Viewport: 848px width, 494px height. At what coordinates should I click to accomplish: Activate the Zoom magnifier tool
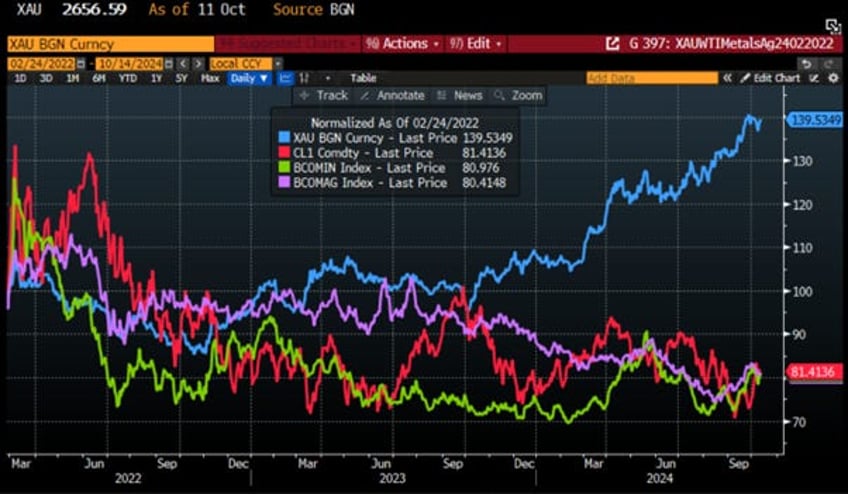point(518,96)
